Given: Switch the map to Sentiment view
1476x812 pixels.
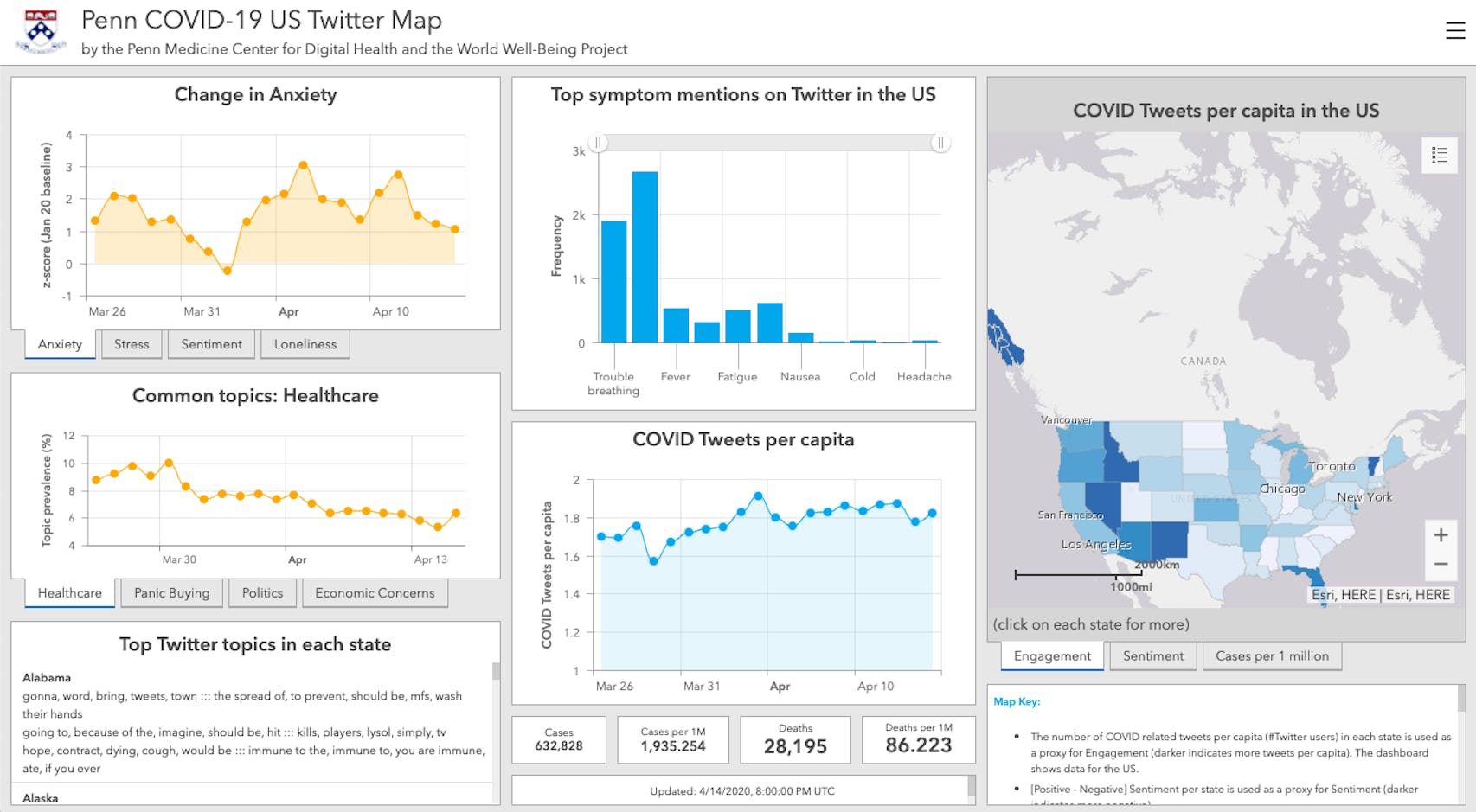Looking at the screenshot, I should 1152,656.
